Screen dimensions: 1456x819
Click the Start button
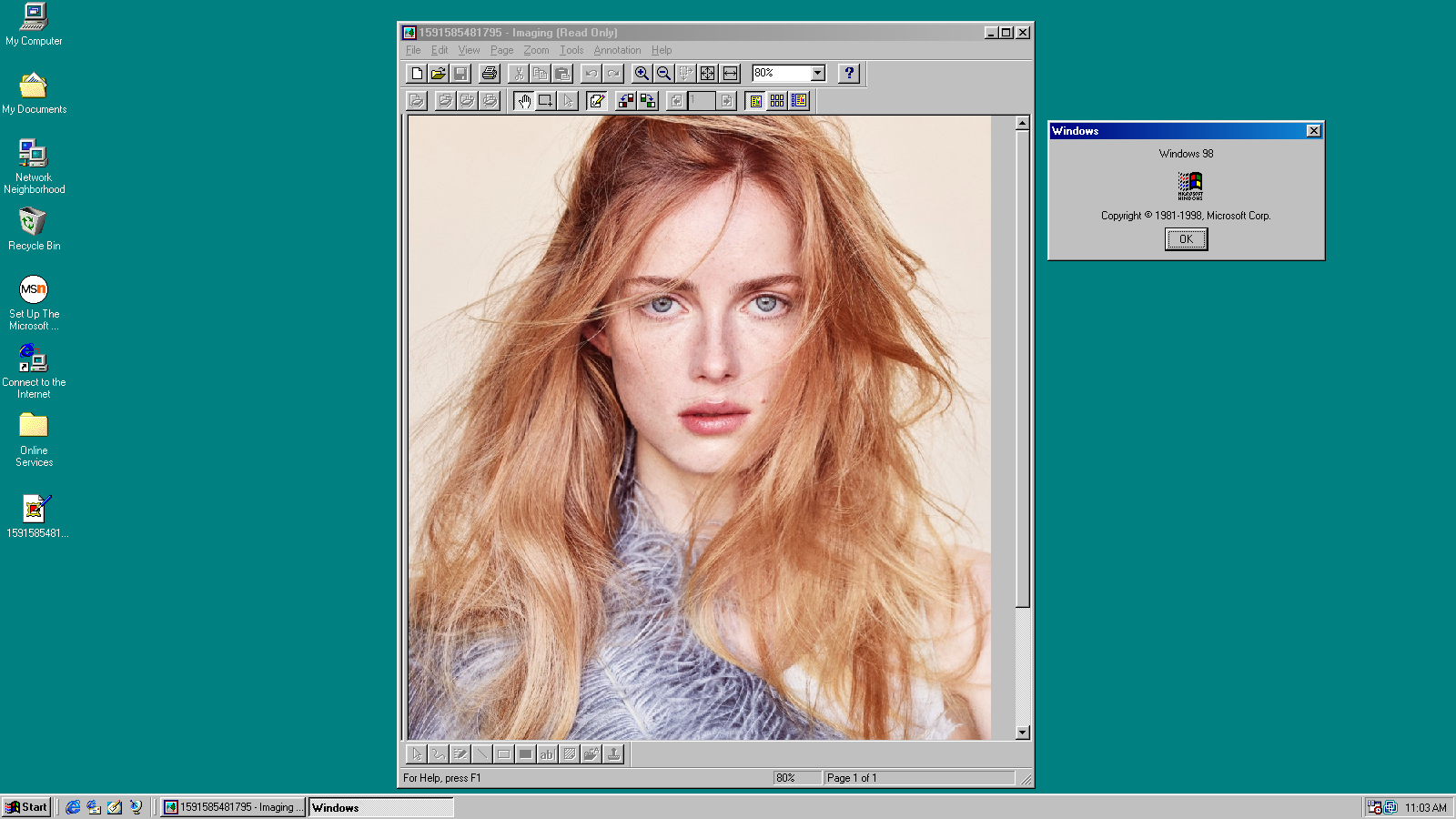pos(26,807)
